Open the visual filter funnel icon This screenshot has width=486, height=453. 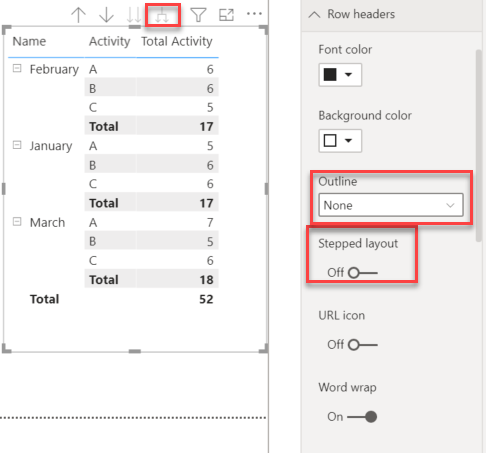pyautogui.click(x=198, y=15)
